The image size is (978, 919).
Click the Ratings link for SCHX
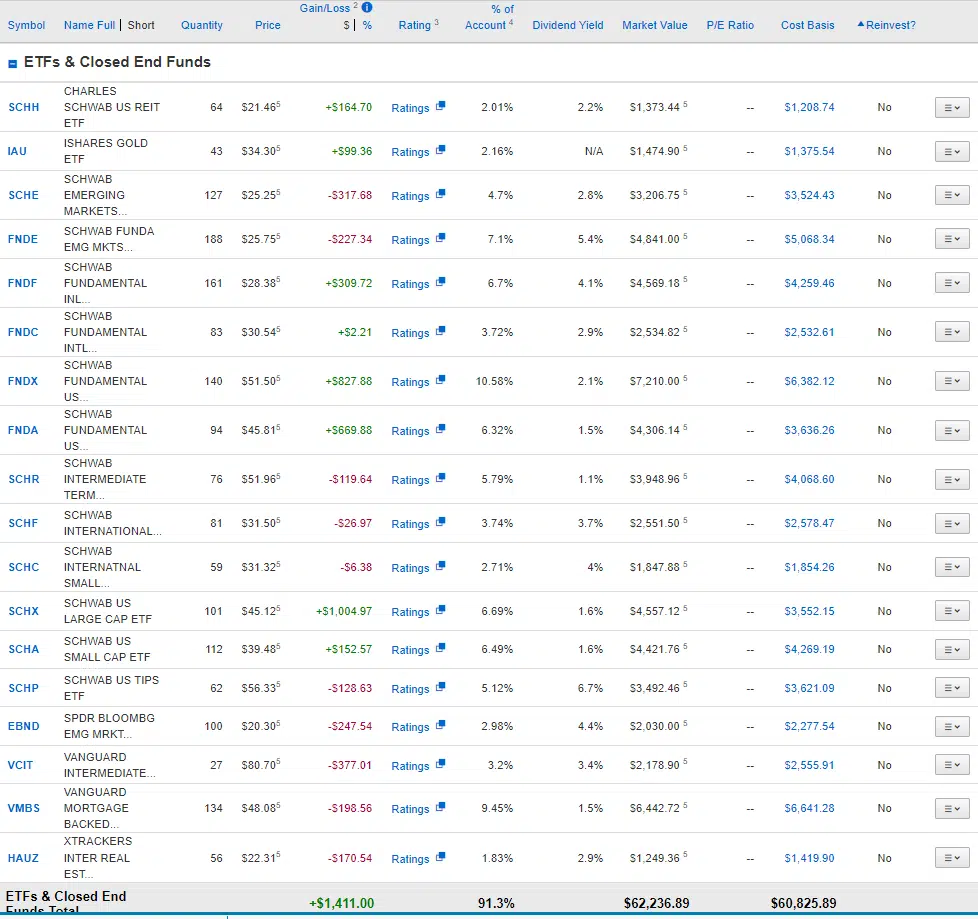pos(410,612)
